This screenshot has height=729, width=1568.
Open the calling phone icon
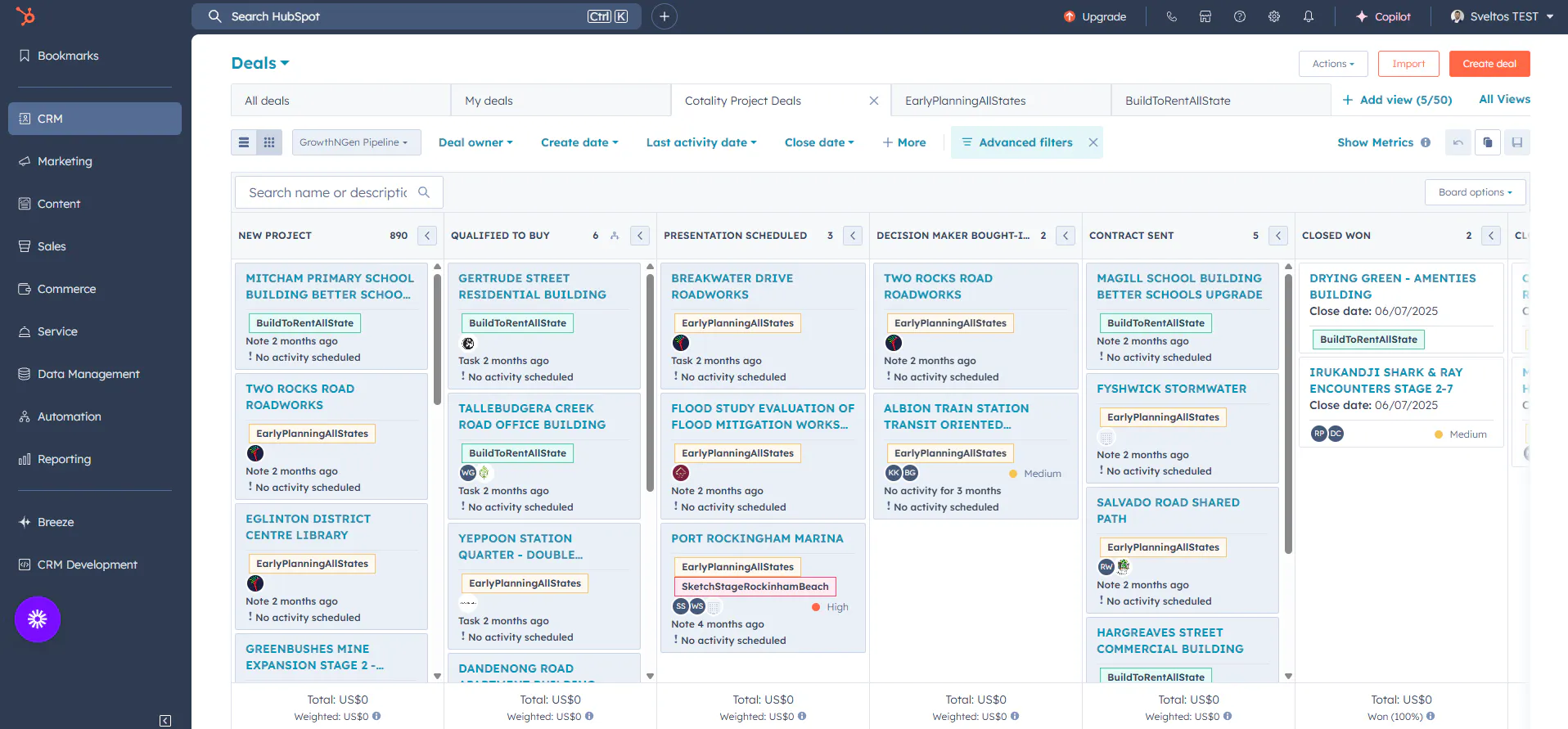[x=1172, y=16]
